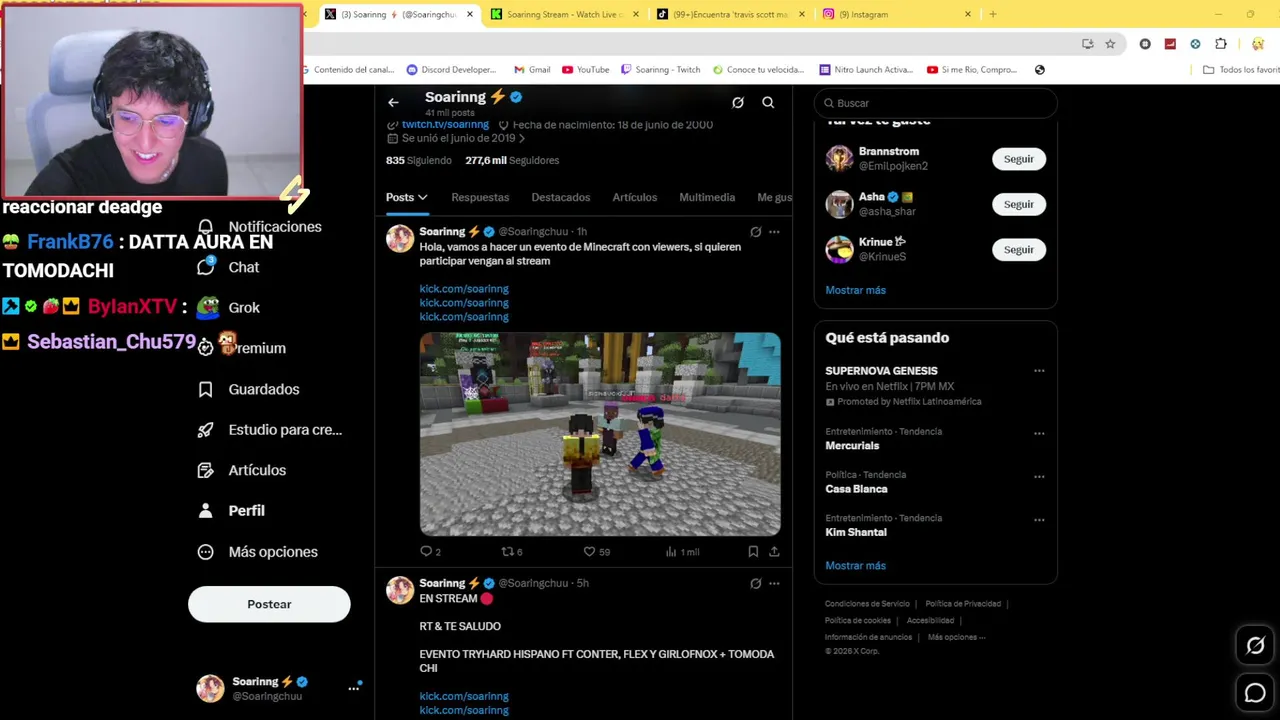Click Grok icon on EN STREAM post
1280x720 pixels.
[756, 583]
